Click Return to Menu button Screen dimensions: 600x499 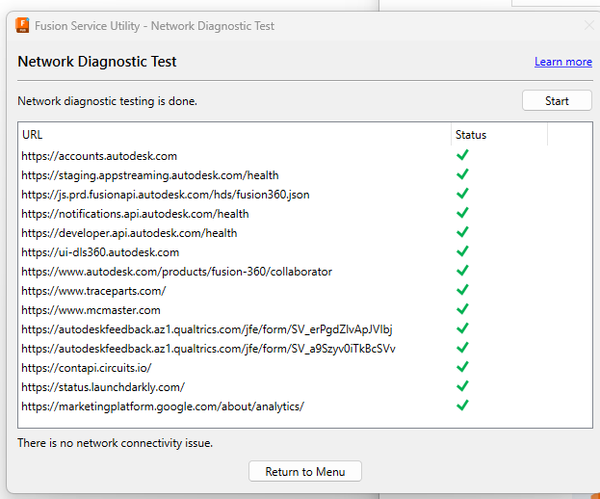coord(305,471)
